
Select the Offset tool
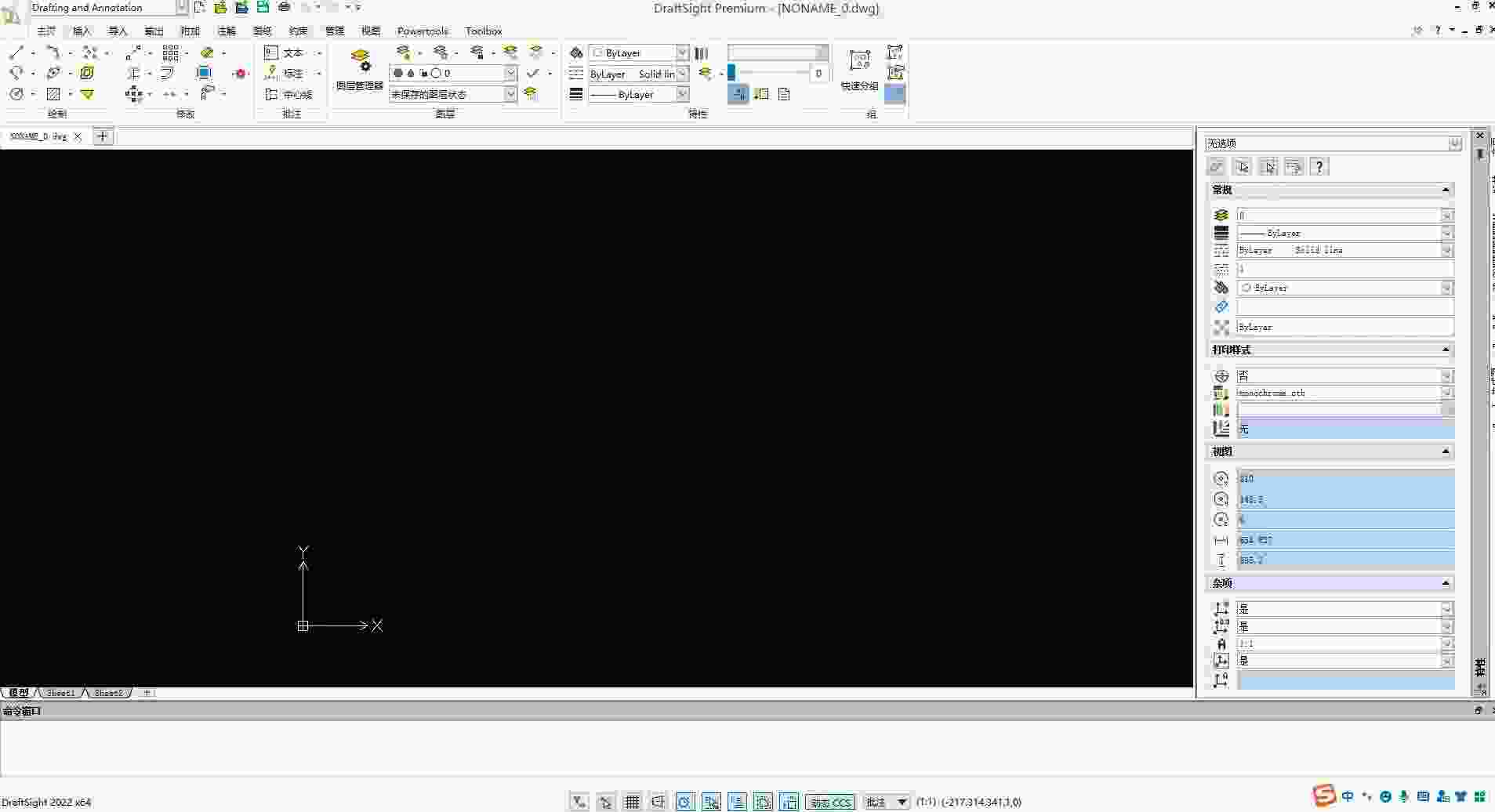point(167,73)
